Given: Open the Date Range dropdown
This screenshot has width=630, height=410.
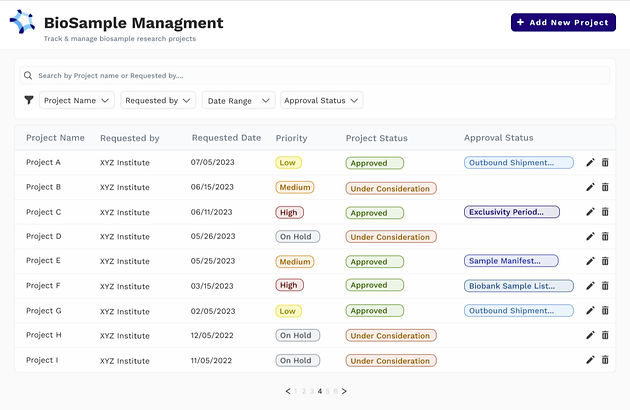Looking at the screenshot, I should pyautogui.click(x=238, y=100).
